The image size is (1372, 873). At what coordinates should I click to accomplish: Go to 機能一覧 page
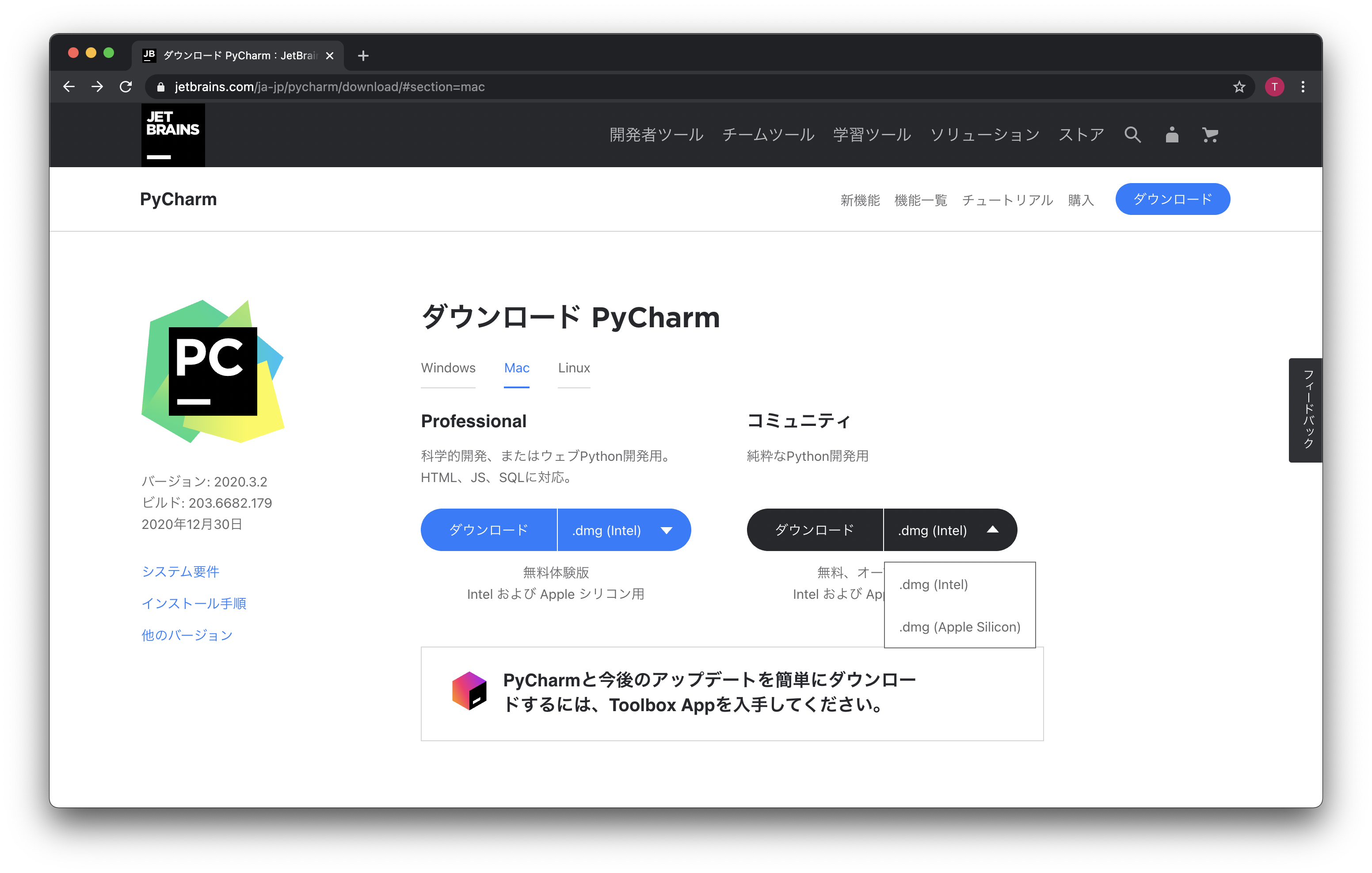click(921, 200)
